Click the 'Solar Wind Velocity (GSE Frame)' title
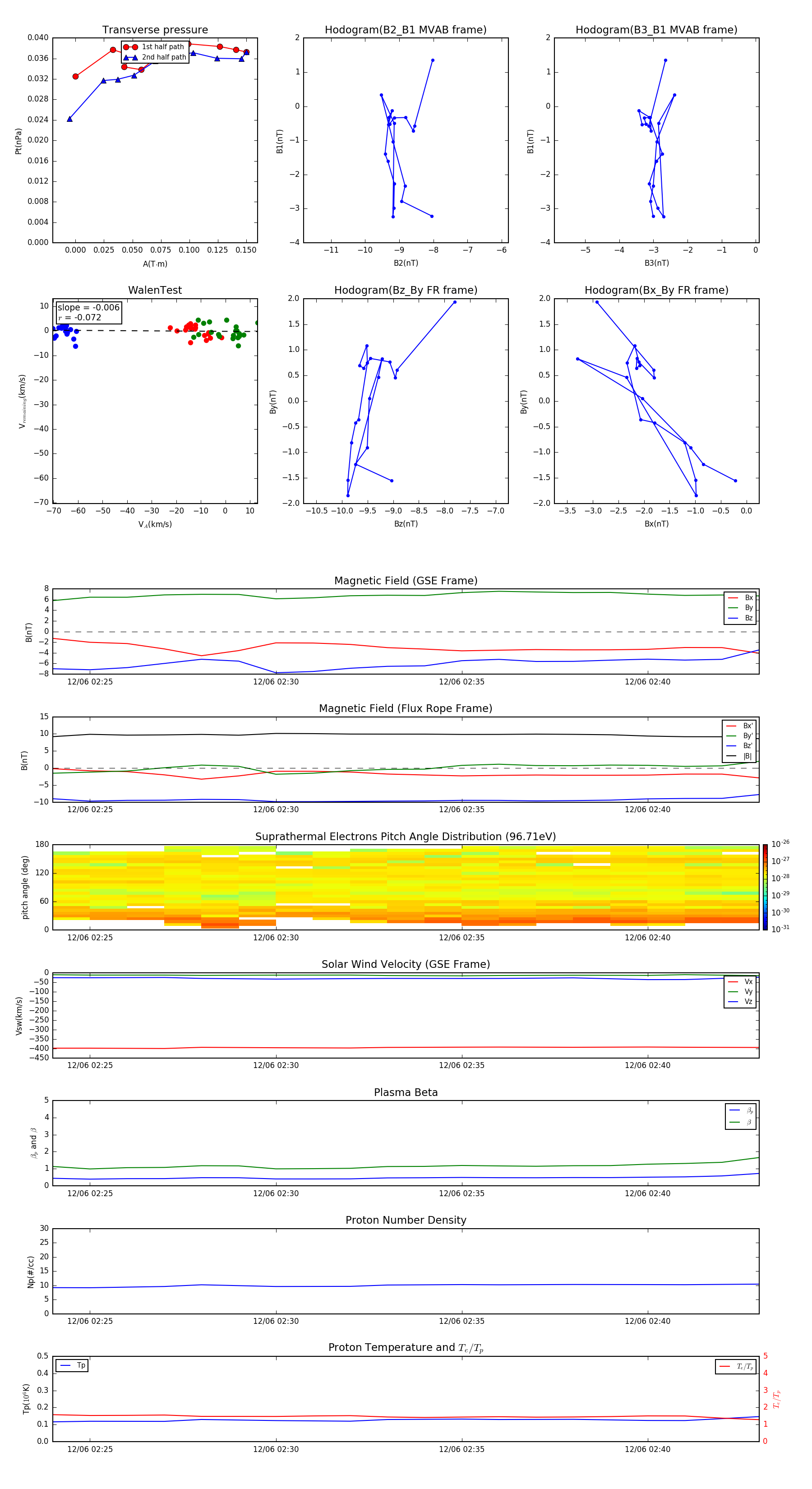 (406, 964)
